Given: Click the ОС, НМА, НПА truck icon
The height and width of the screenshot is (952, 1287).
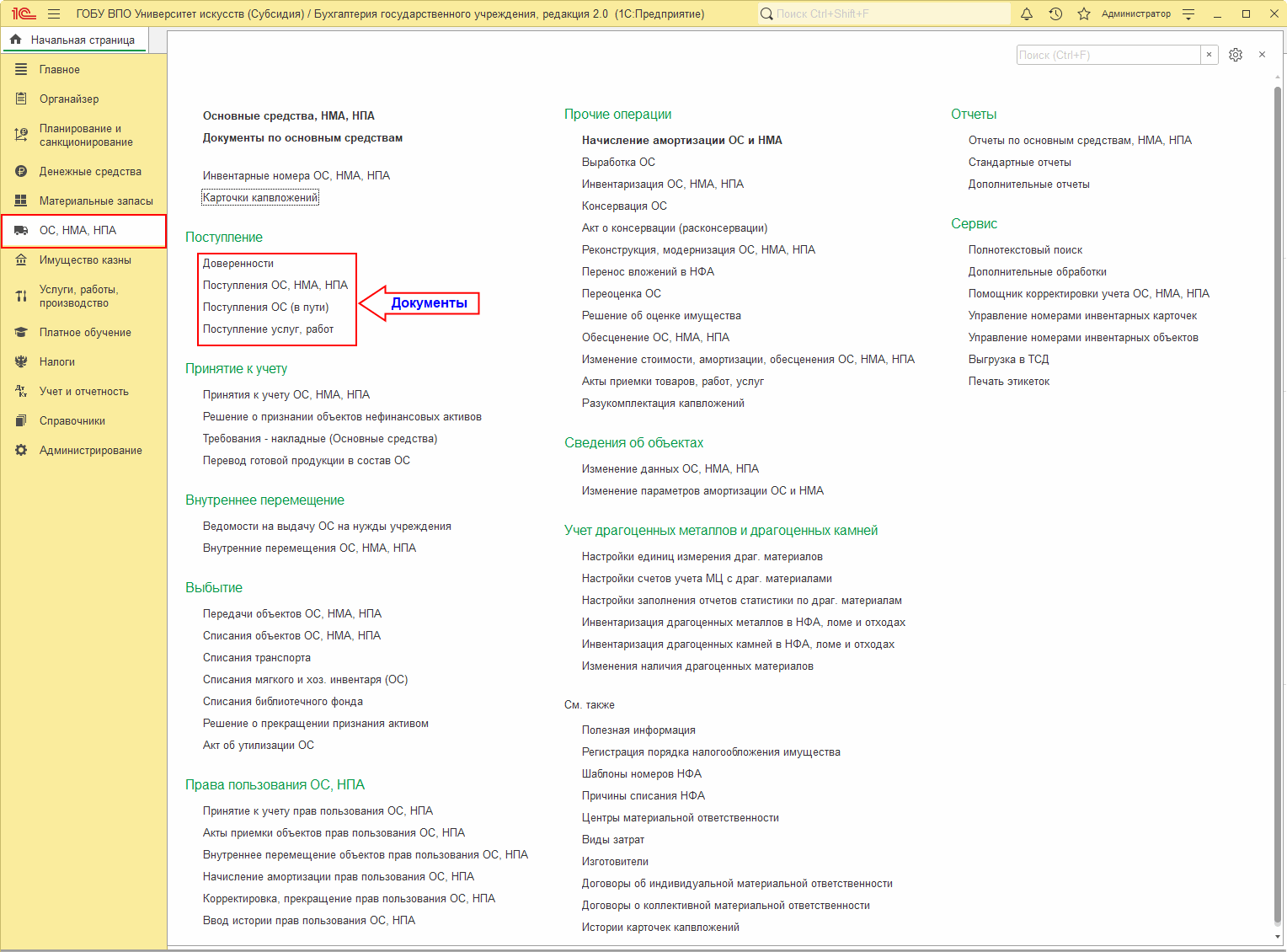Looking at the screenshot, I should point(21,230).
